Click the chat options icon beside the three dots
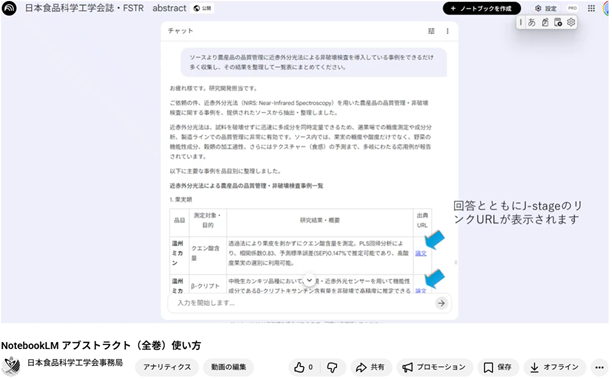Image resolution: width=612 pixels, height=379 pixels. (x=431, y=31)
